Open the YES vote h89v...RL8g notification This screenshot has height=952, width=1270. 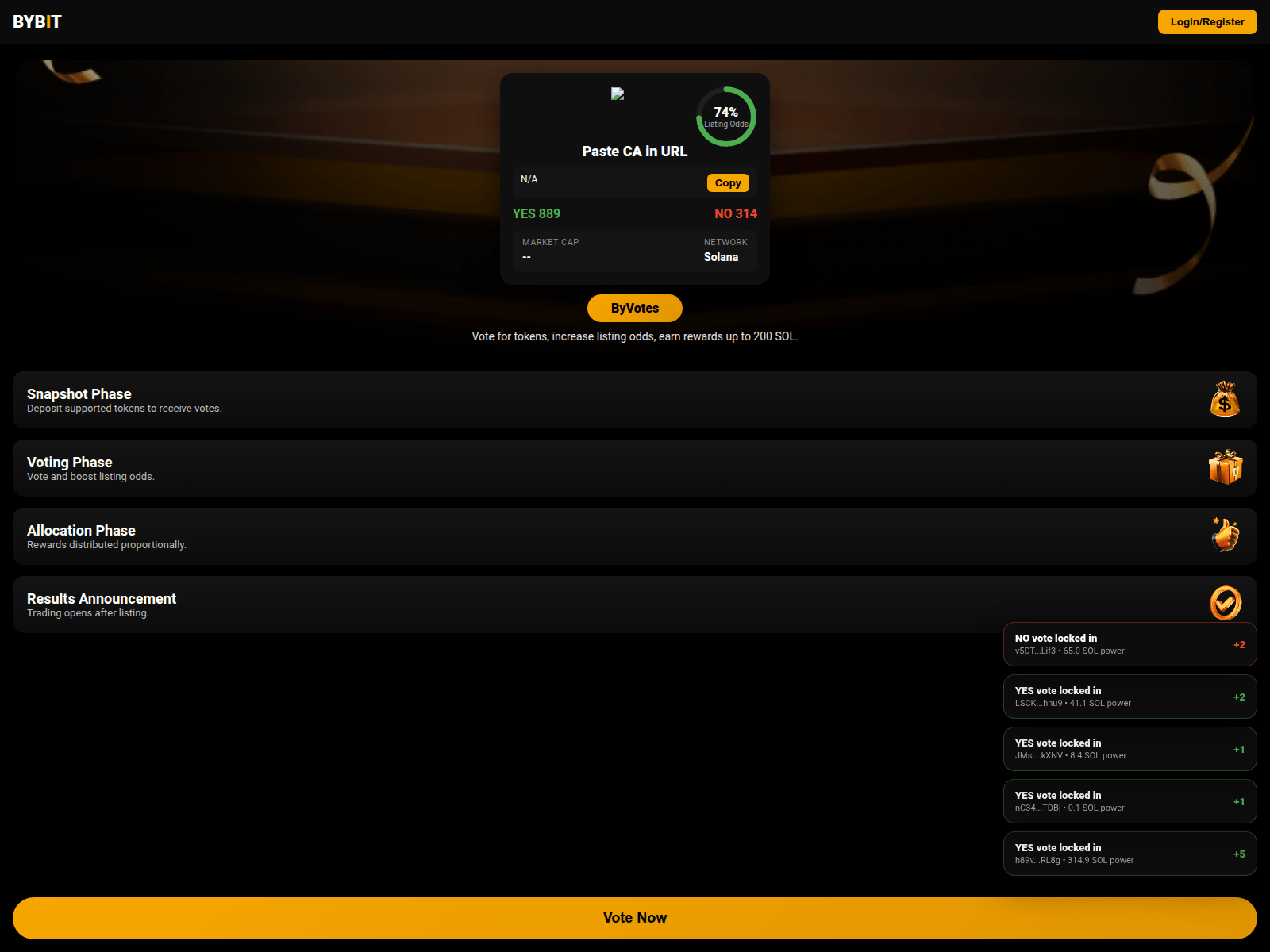pos(1130,854)
